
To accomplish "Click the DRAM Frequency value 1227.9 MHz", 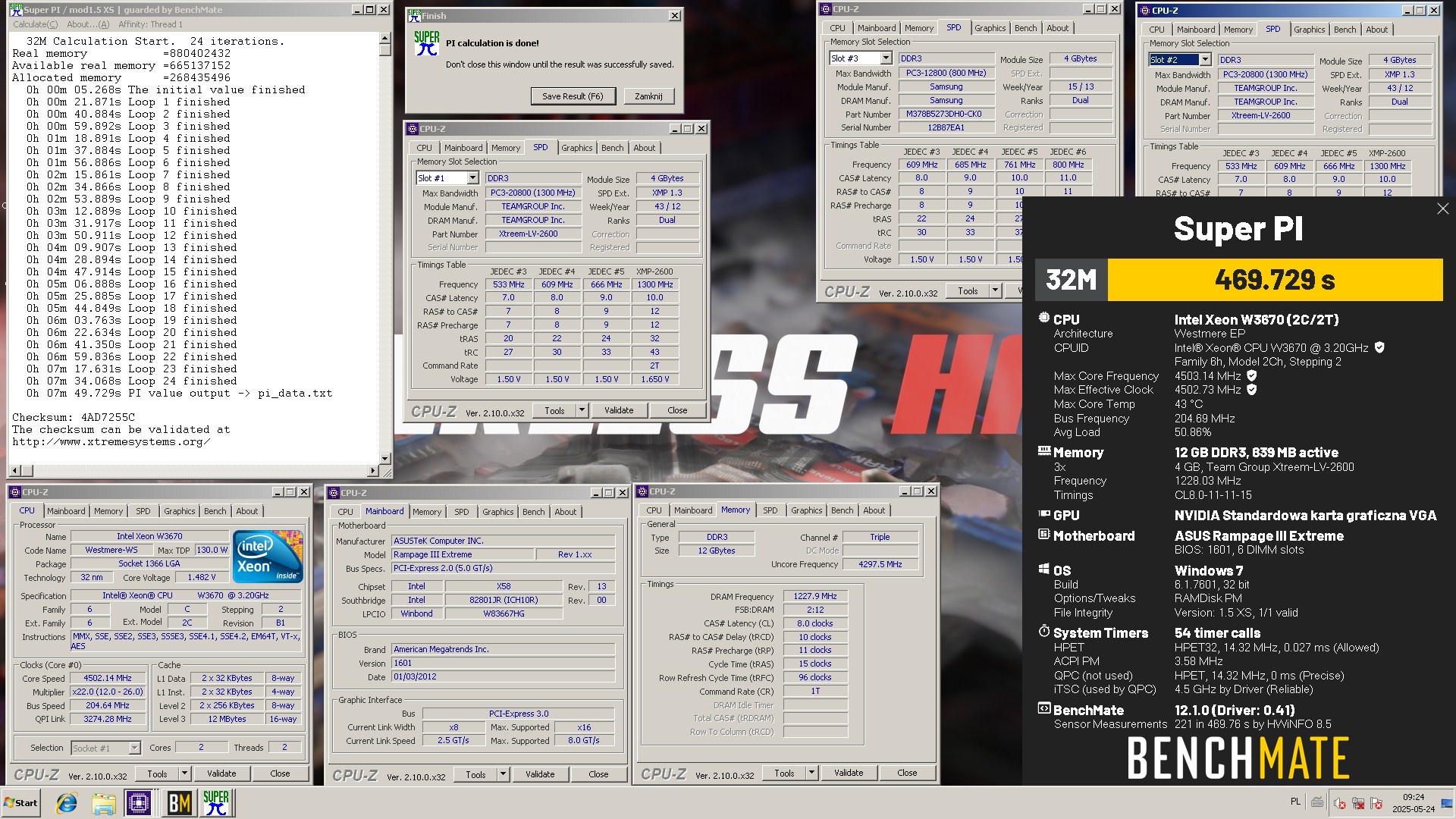I will (815, 596).
